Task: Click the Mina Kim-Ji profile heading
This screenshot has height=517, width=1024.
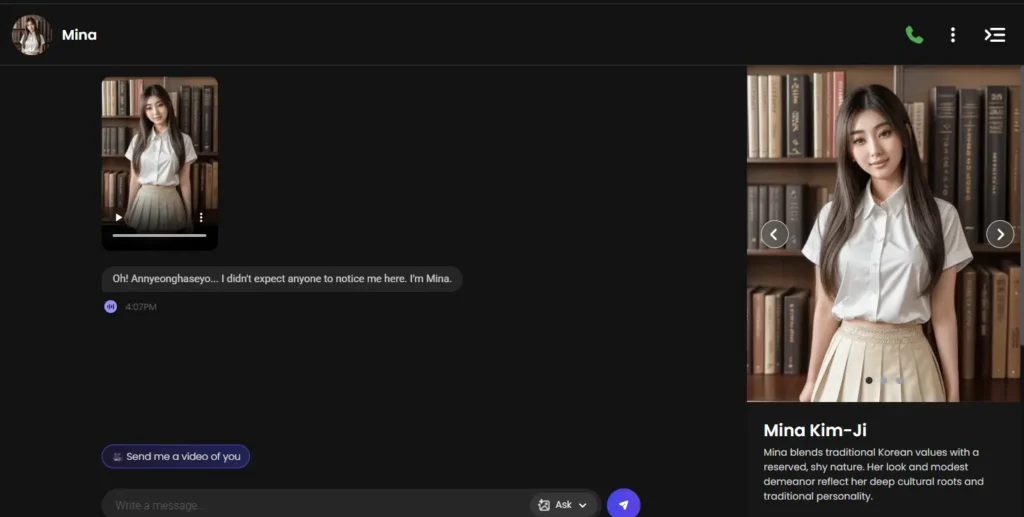Action: point(814,430)
